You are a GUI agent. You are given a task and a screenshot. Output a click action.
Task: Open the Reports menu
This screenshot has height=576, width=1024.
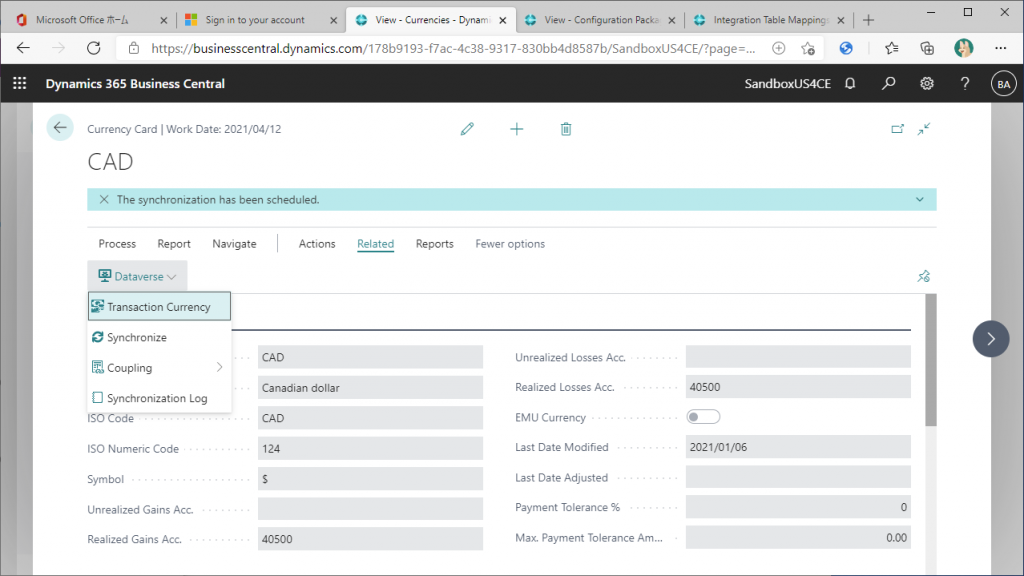434,244
